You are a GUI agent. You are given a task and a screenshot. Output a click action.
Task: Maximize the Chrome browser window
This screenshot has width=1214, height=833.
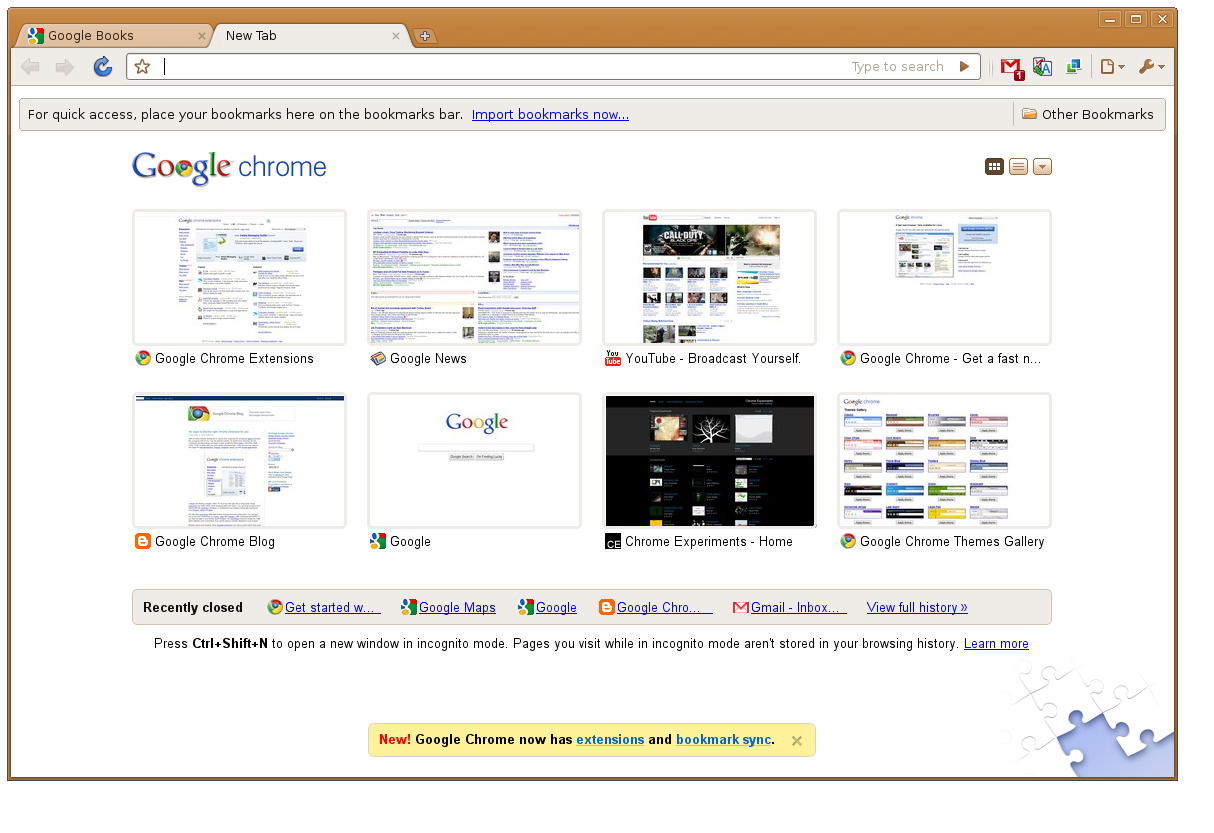(1136, 19)
